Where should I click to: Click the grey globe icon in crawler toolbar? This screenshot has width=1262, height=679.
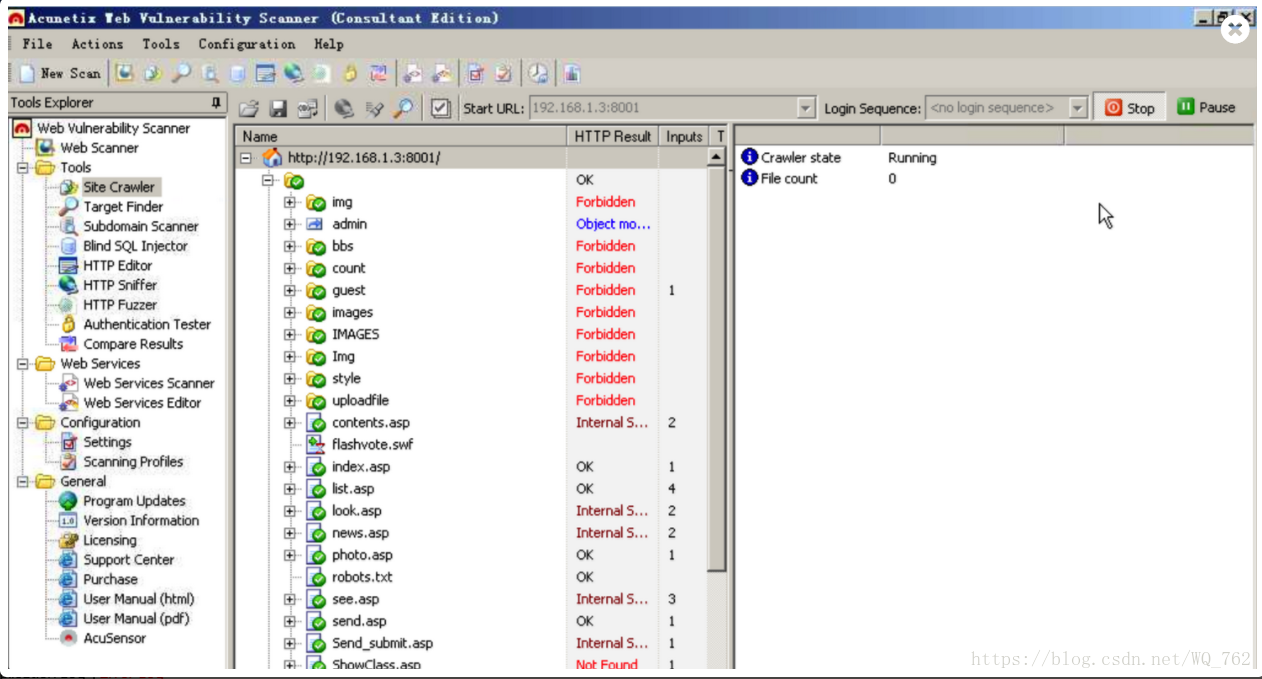344,108
